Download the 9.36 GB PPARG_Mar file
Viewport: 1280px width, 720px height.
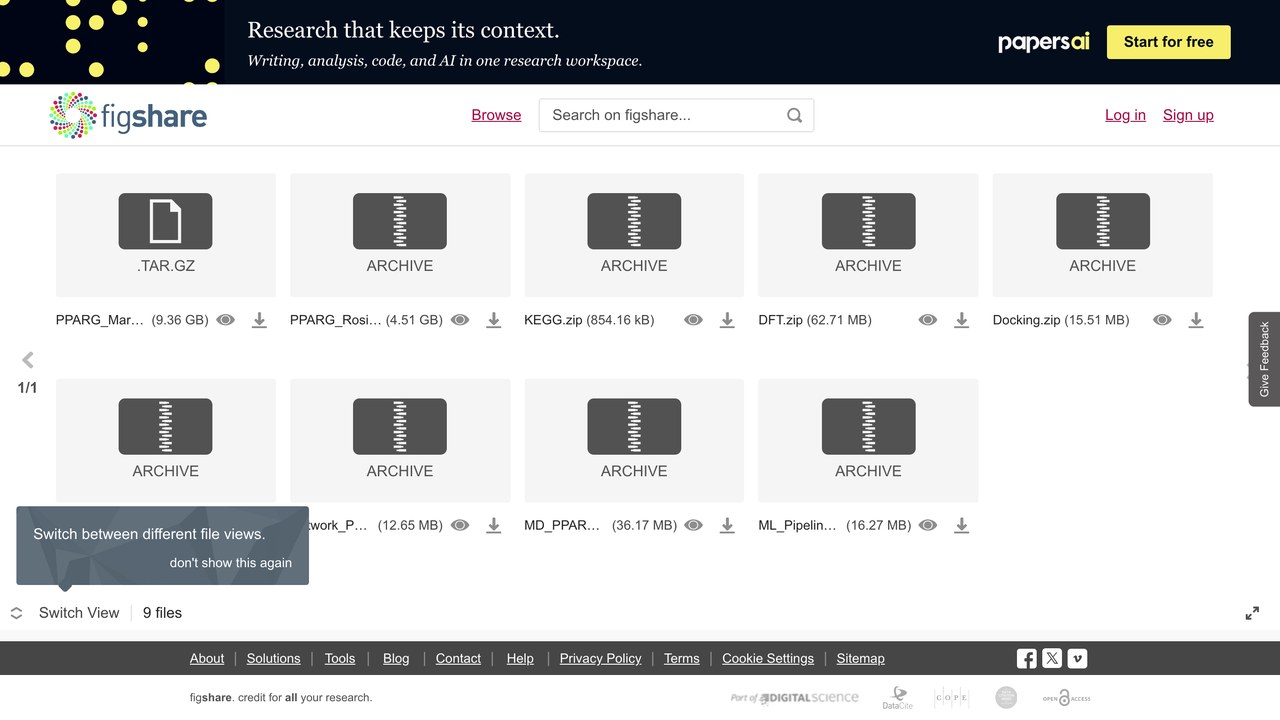259,320
